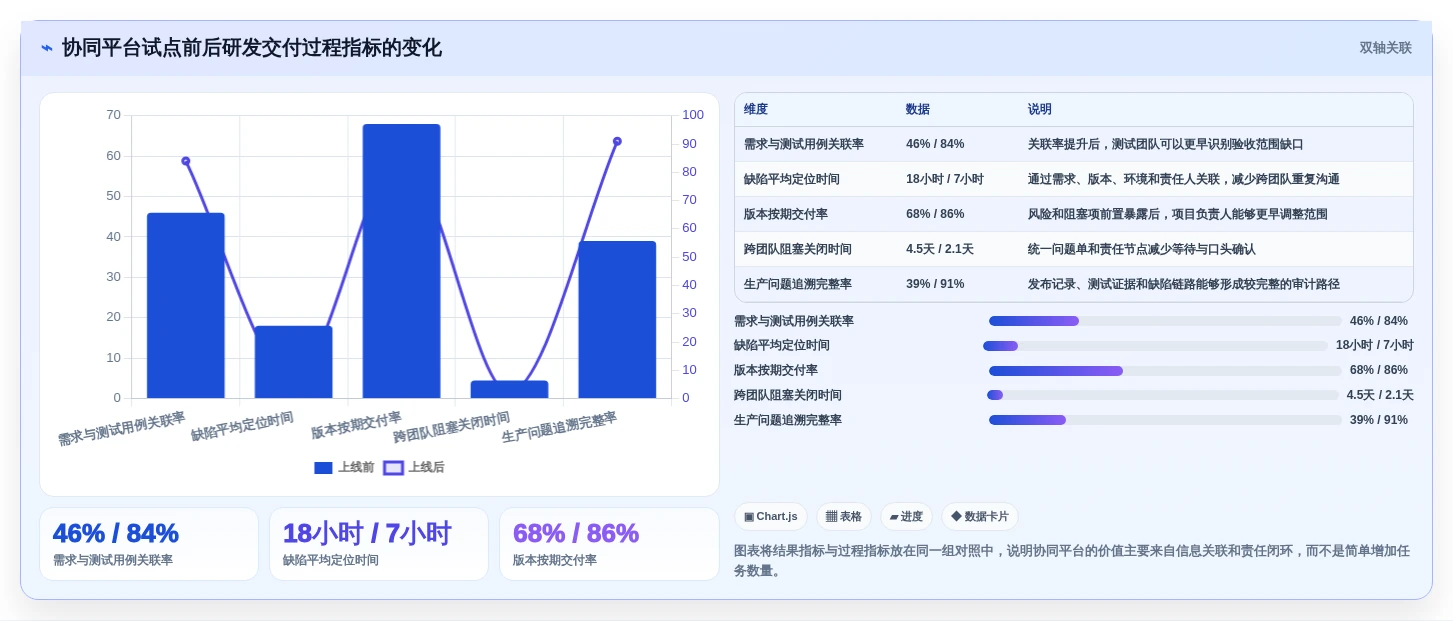Click table value 18小时 / 7小时
This screenshot has height=621, width=1453.
pyautogui.click(x=945, y=179)
